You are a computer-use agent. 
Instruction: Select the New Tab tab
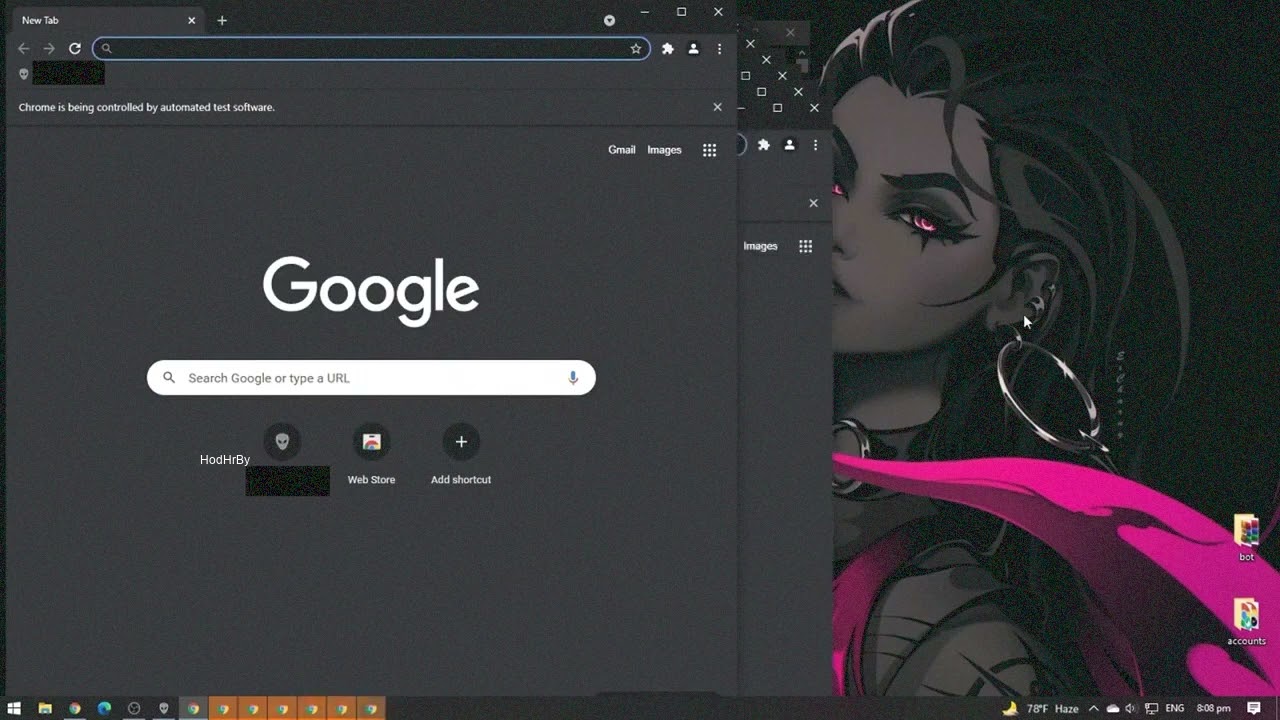point(107,20)
